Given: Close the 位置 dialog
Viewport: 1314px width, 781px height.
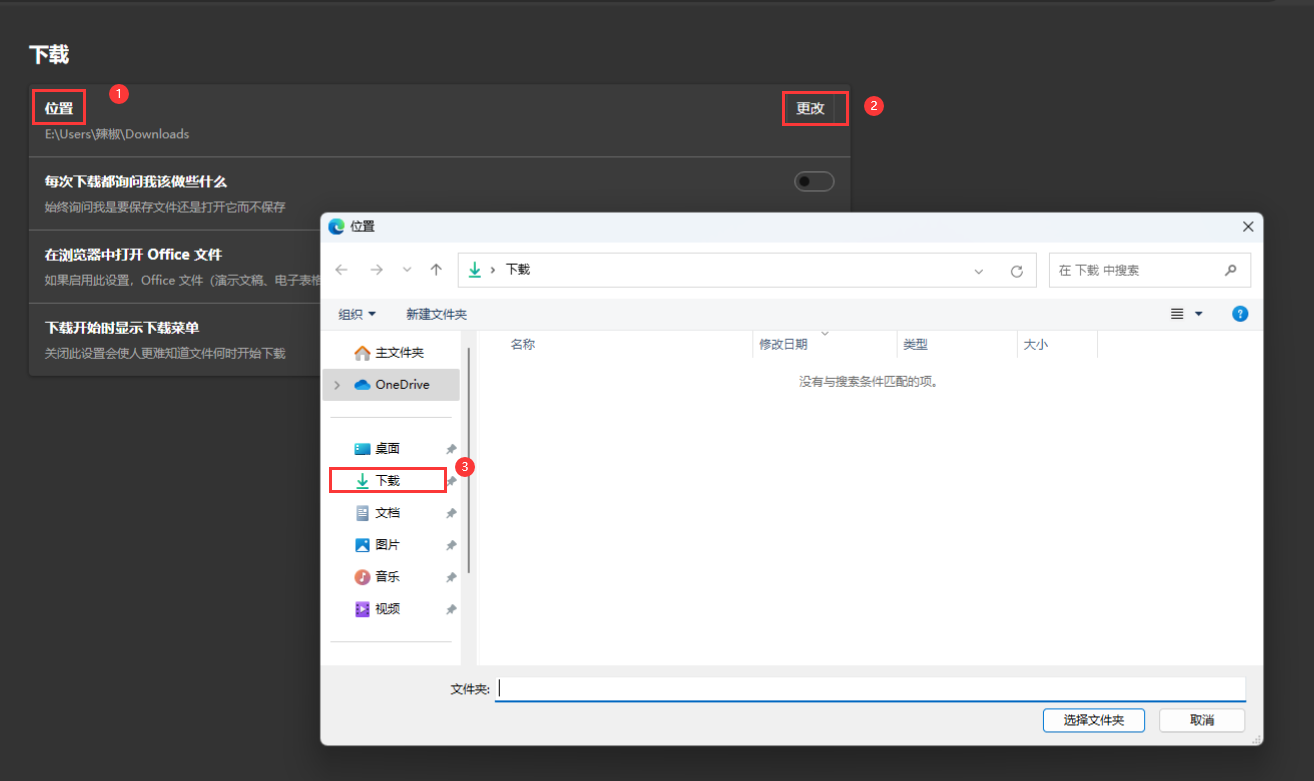Looking at the screenshot, I should pos(1247,227).
